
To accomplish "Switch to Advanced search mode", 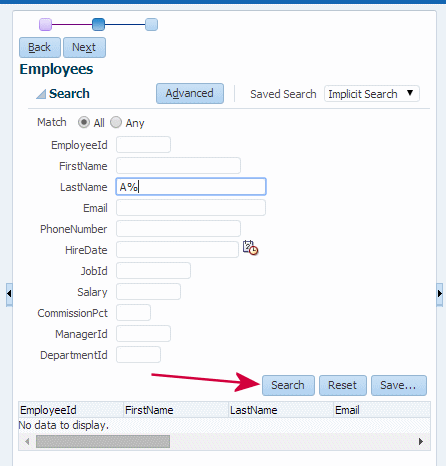I will coord(190,93).
